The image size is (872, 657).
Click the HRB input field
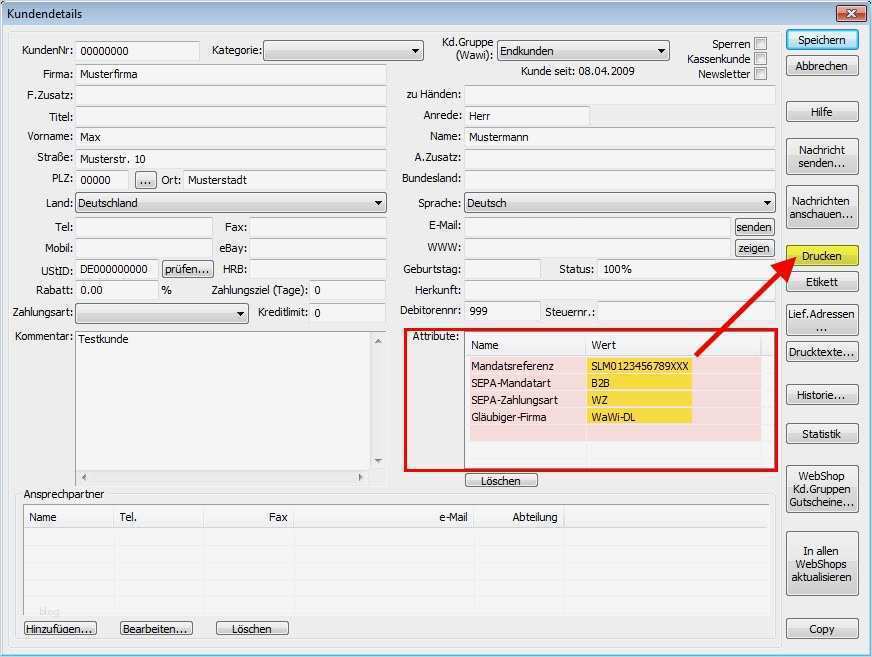coord(318,269)
